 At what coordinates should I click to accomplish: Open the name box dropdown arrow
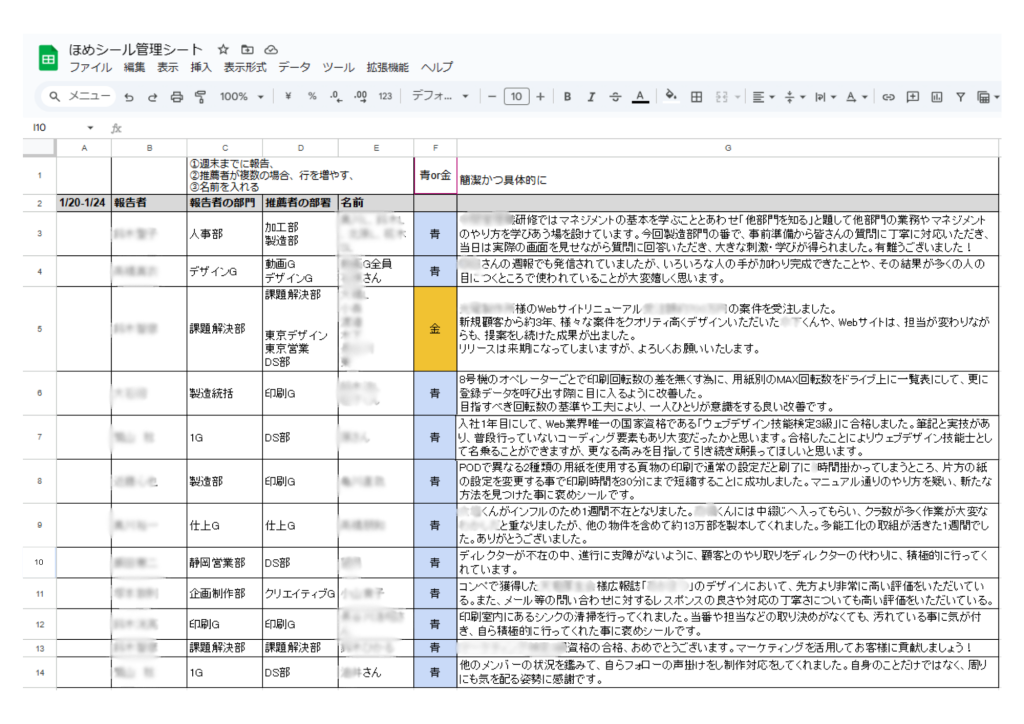click(90, 127)
